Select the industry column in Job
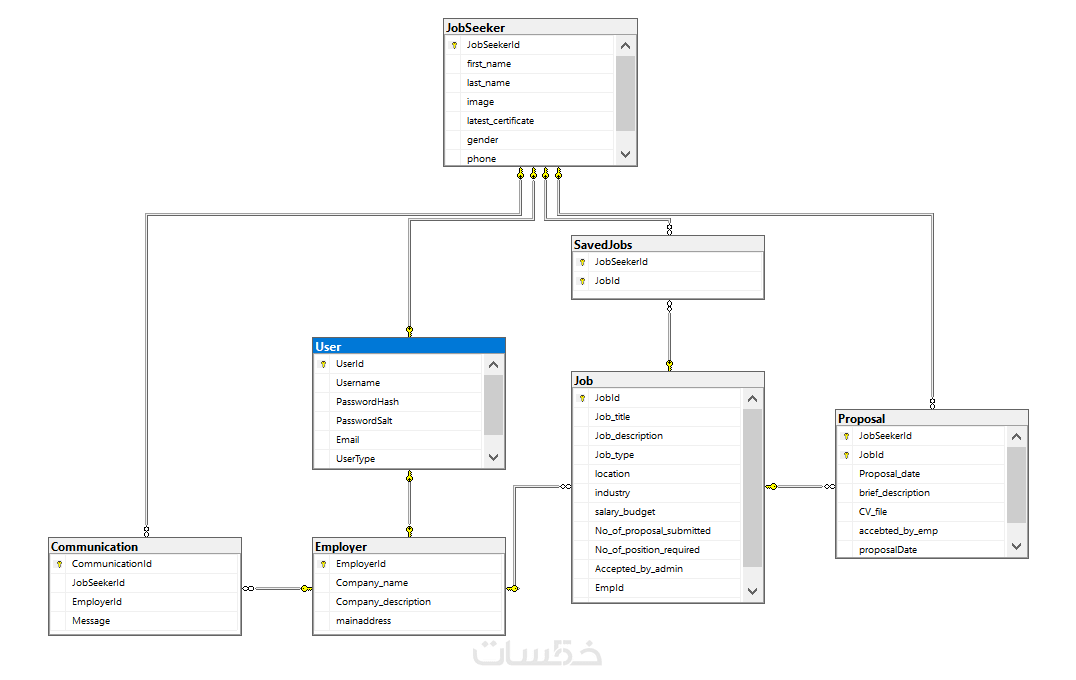Screen dimensions: 1076x680 (x=657, y=493)
